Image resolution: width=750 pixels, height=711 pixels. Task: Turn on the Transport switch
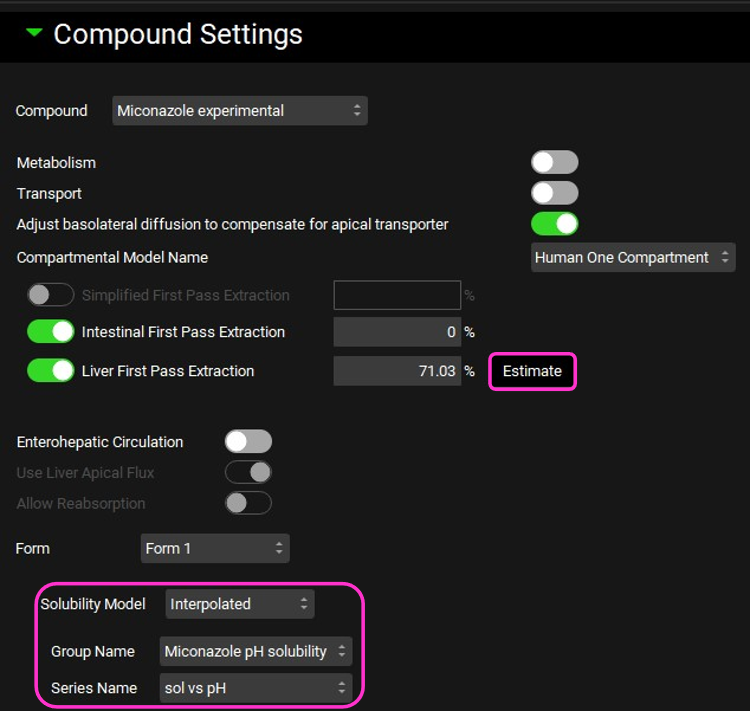point(554,193)
